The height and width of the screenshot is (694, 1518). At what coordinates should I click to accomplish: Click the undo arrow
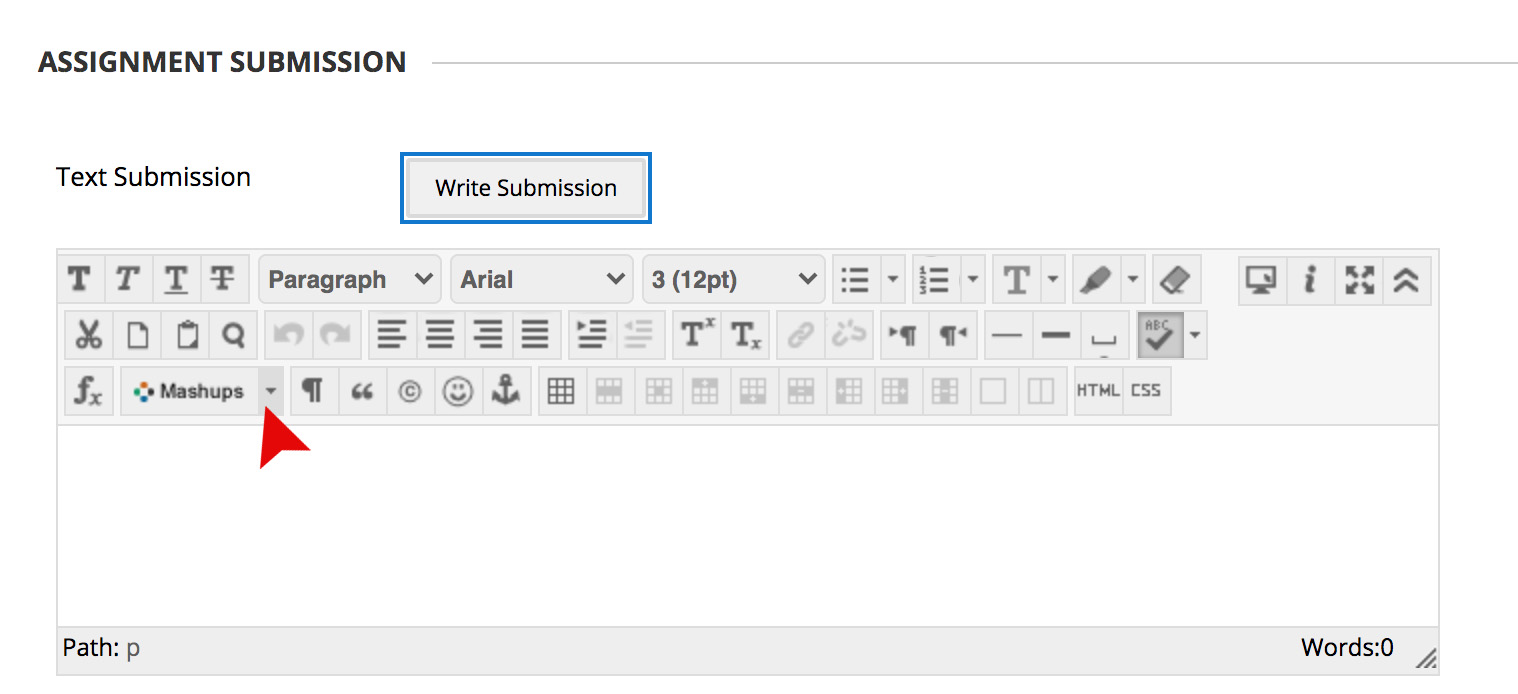click(289, 335)
